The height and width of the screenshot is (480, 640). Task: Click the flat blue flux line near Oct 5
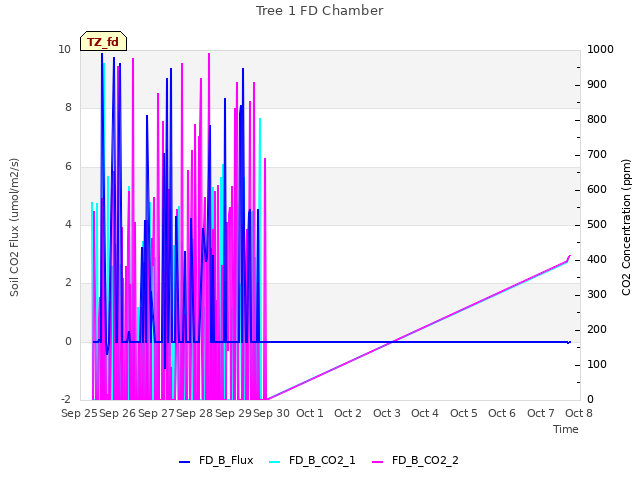(464, 342)
